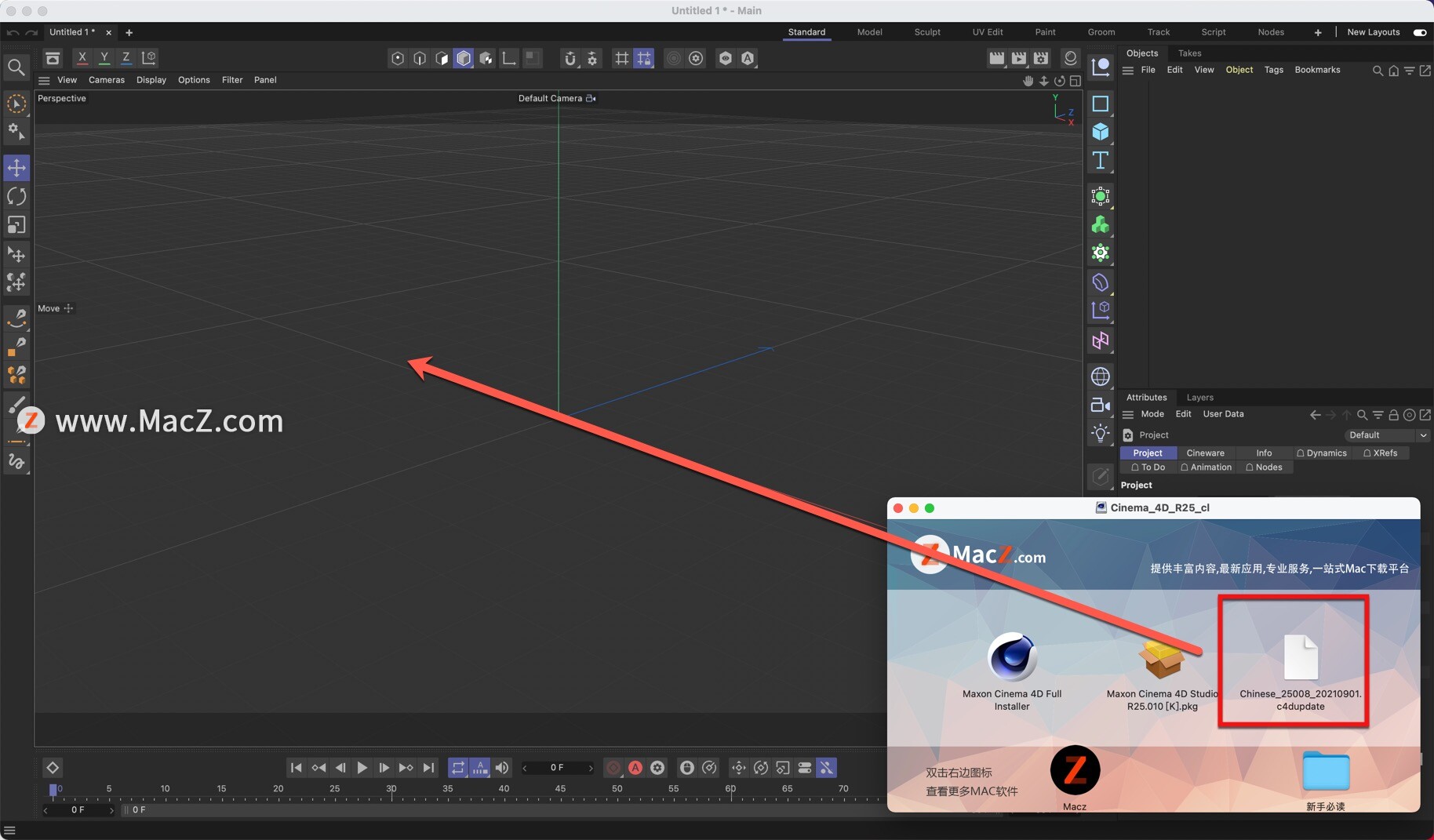The height and width of the screenshot is (840, 1434).
Task: Click Maxon Cinema 4D Full Installer icon
Action: 1012,656
